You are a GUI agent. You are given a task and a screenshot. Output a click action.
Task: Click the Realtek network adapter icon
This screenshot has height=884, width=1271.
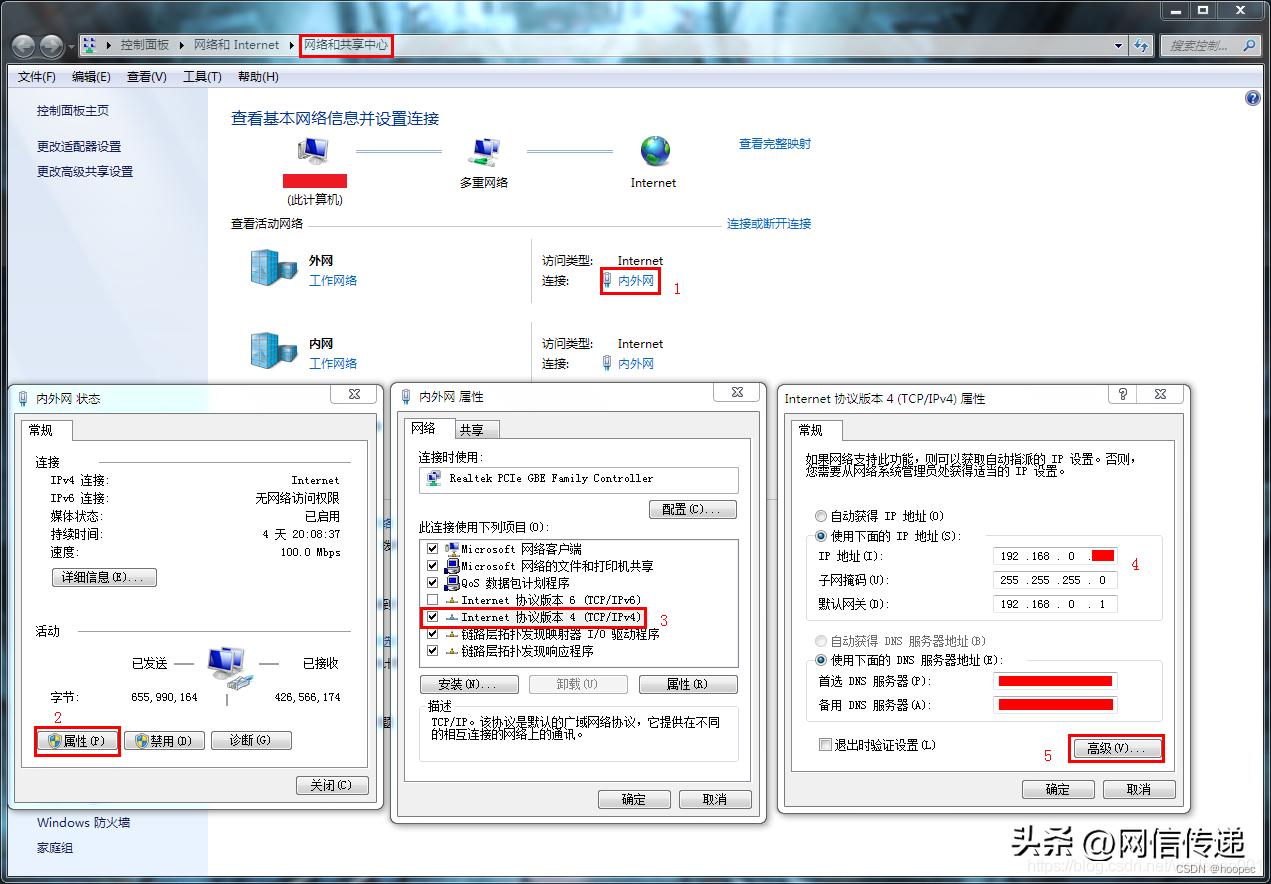pyautogui.click(x=434, y=480)
